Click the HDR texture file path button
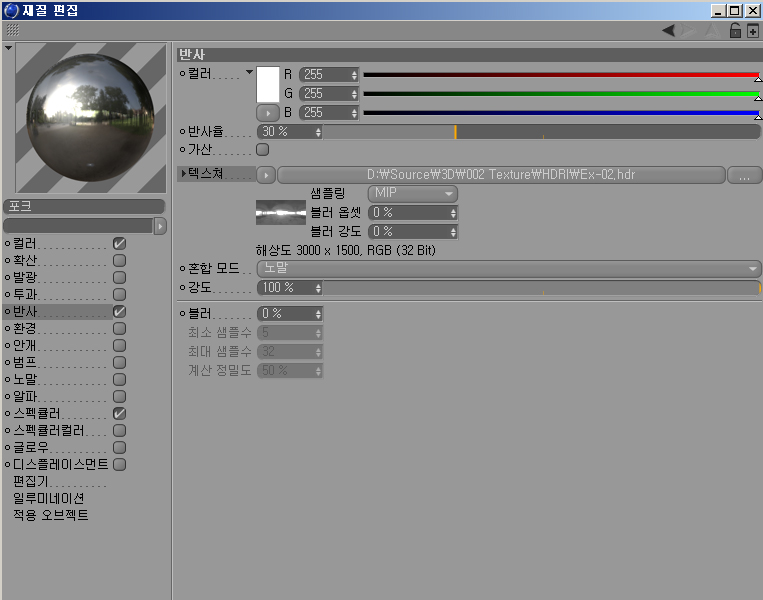The width and height of the screenshot is (763, 600). 500,175
